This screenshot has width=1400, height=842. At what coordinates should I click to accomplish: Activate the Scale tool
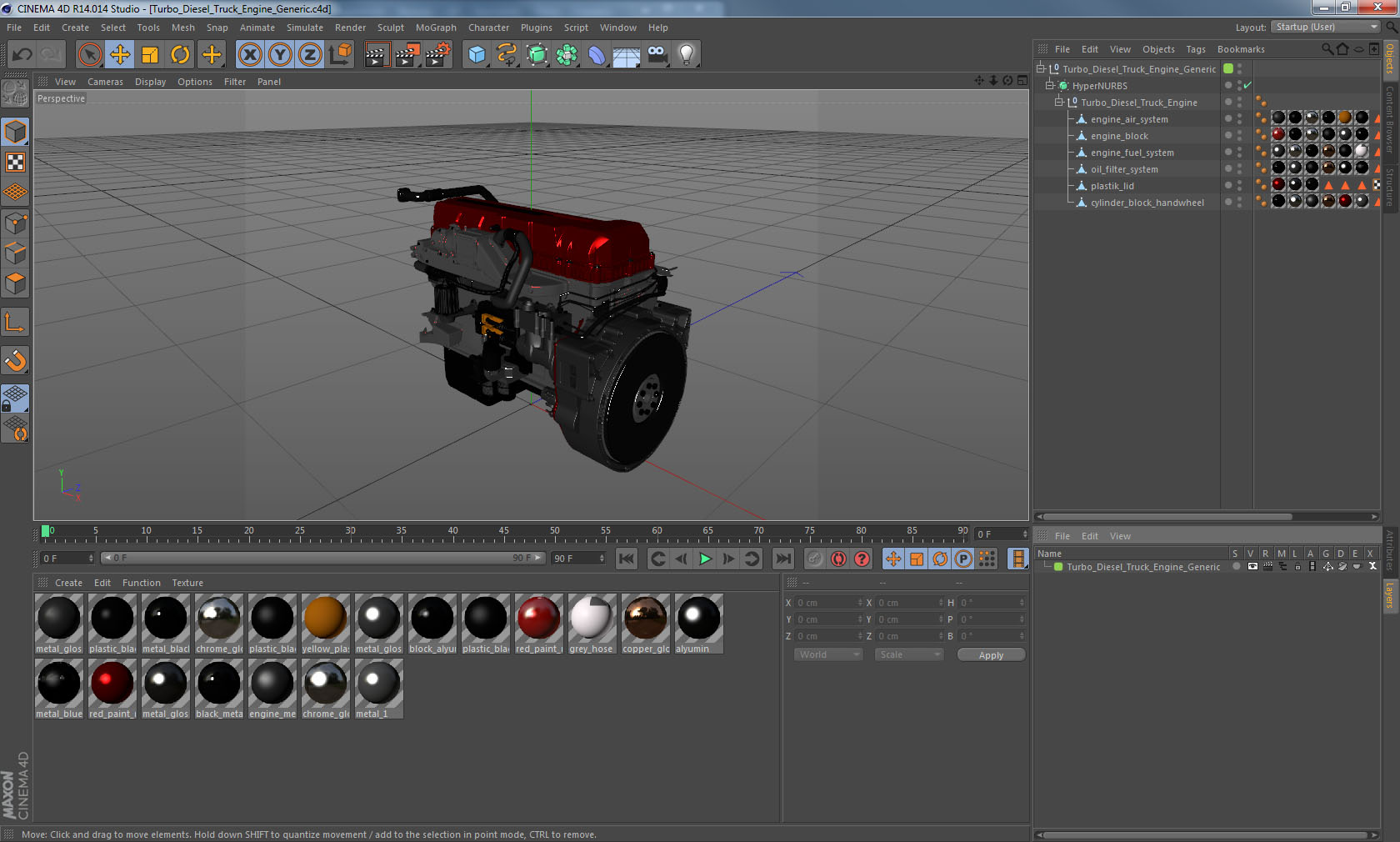pos(150,55)
